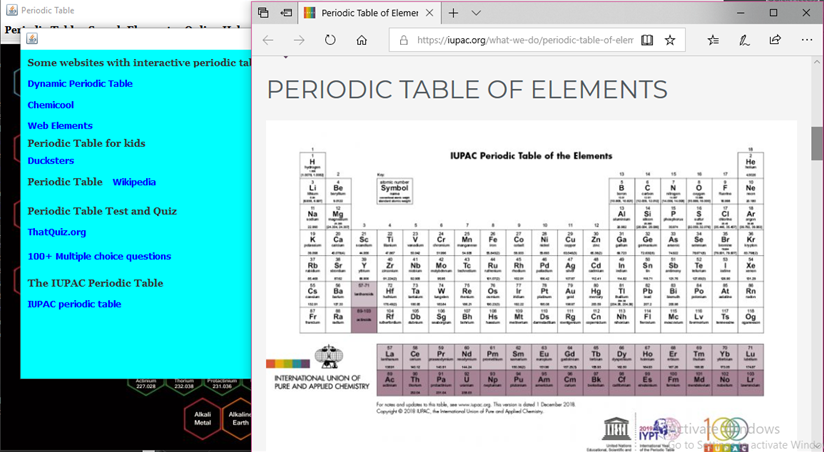Viewport: 824px width, 452px height.
Task: Open reading view in Edge address bar
Action: (x=647, y=40)
